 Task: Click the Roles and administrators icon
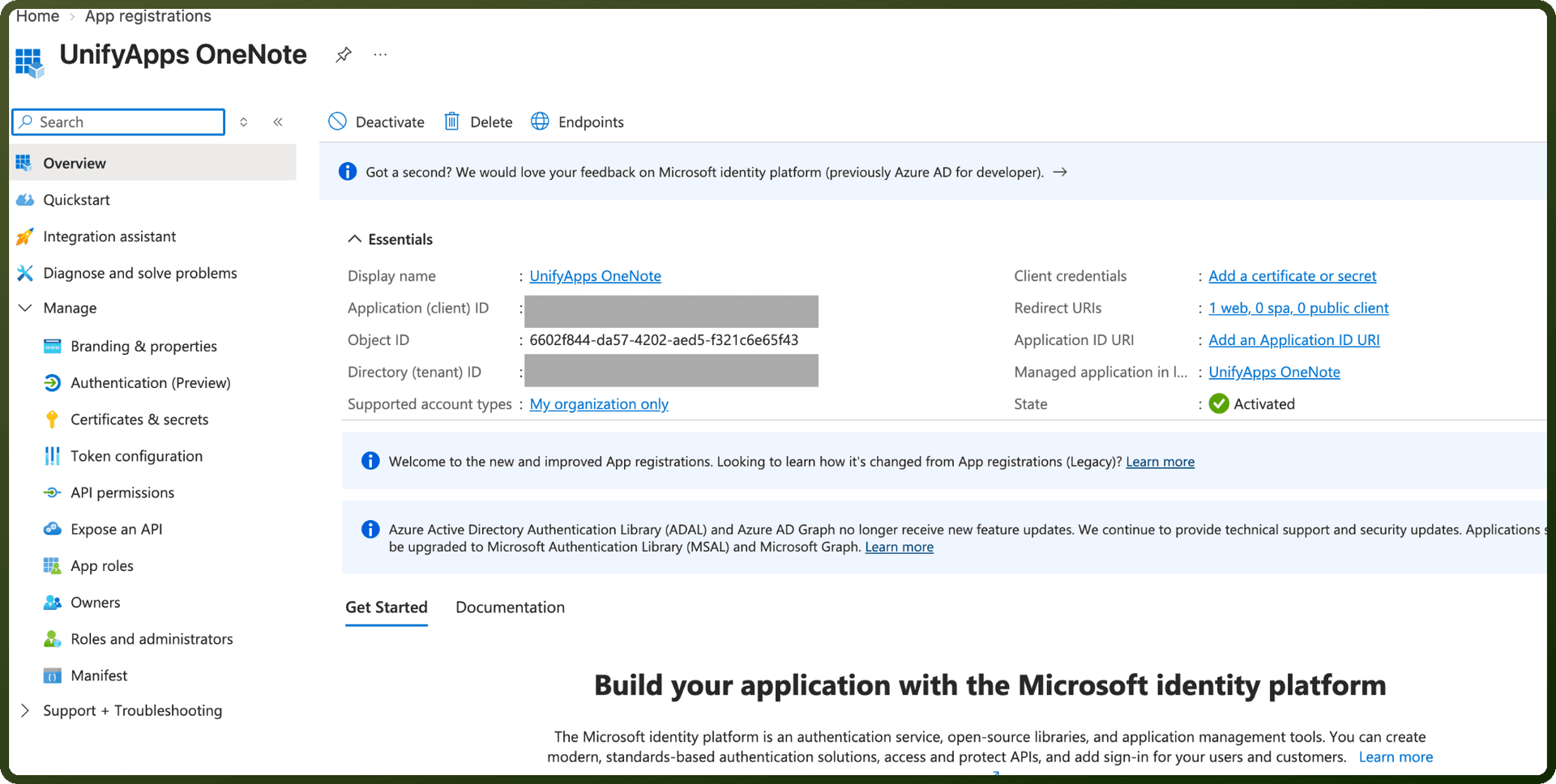(x=53, y=639)
